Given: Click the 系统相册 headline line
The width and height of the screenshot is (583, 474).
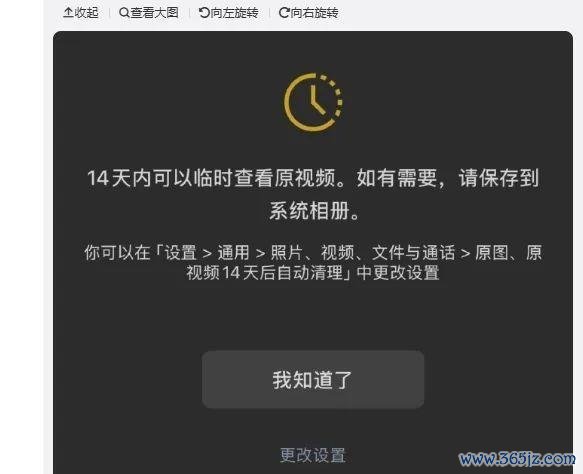Looking at the screenshot, I should coord(309,211).
